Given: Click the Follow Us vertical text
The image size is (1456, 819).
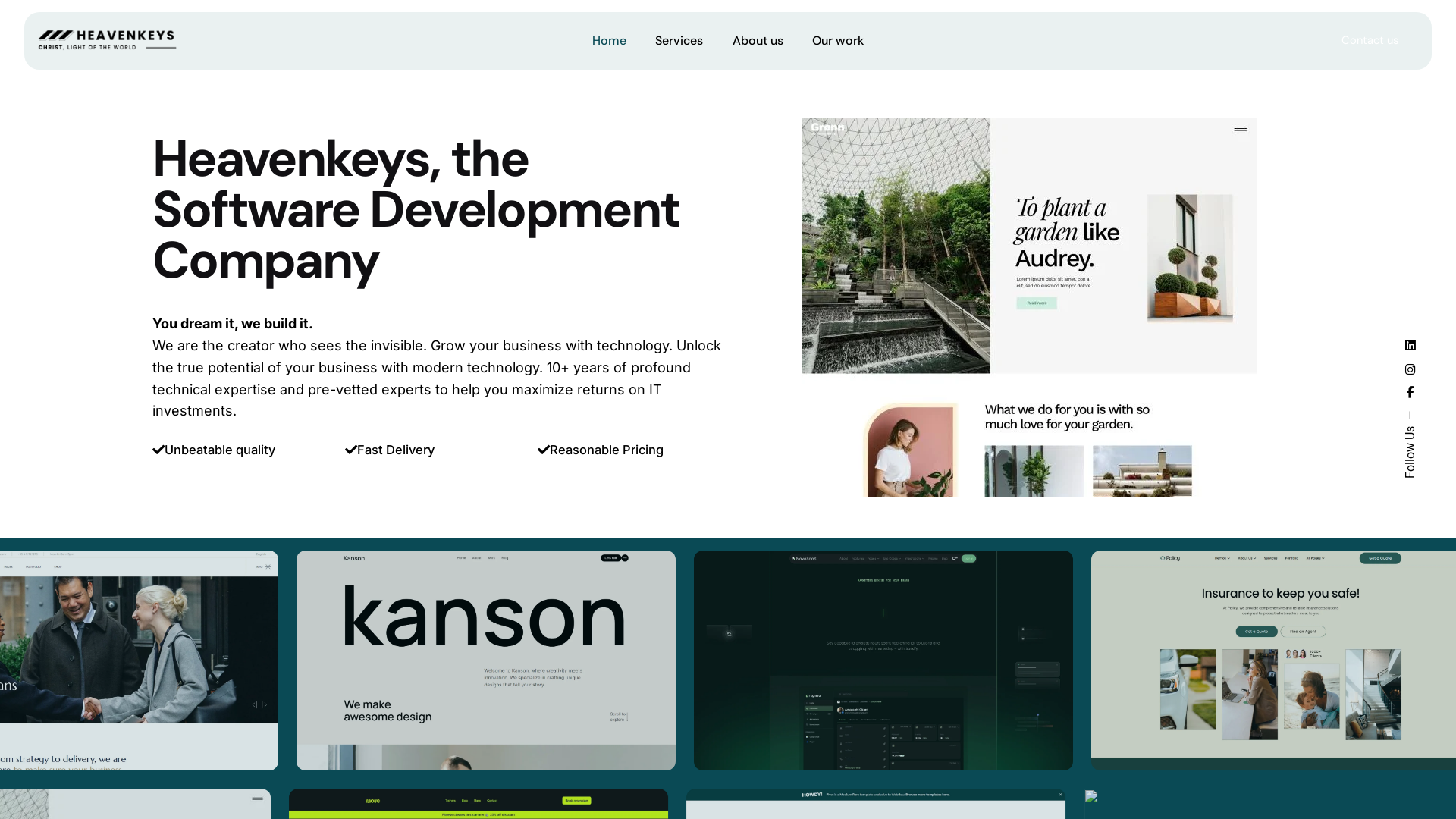Looking at the screenshot, I should click(1410, 451).
